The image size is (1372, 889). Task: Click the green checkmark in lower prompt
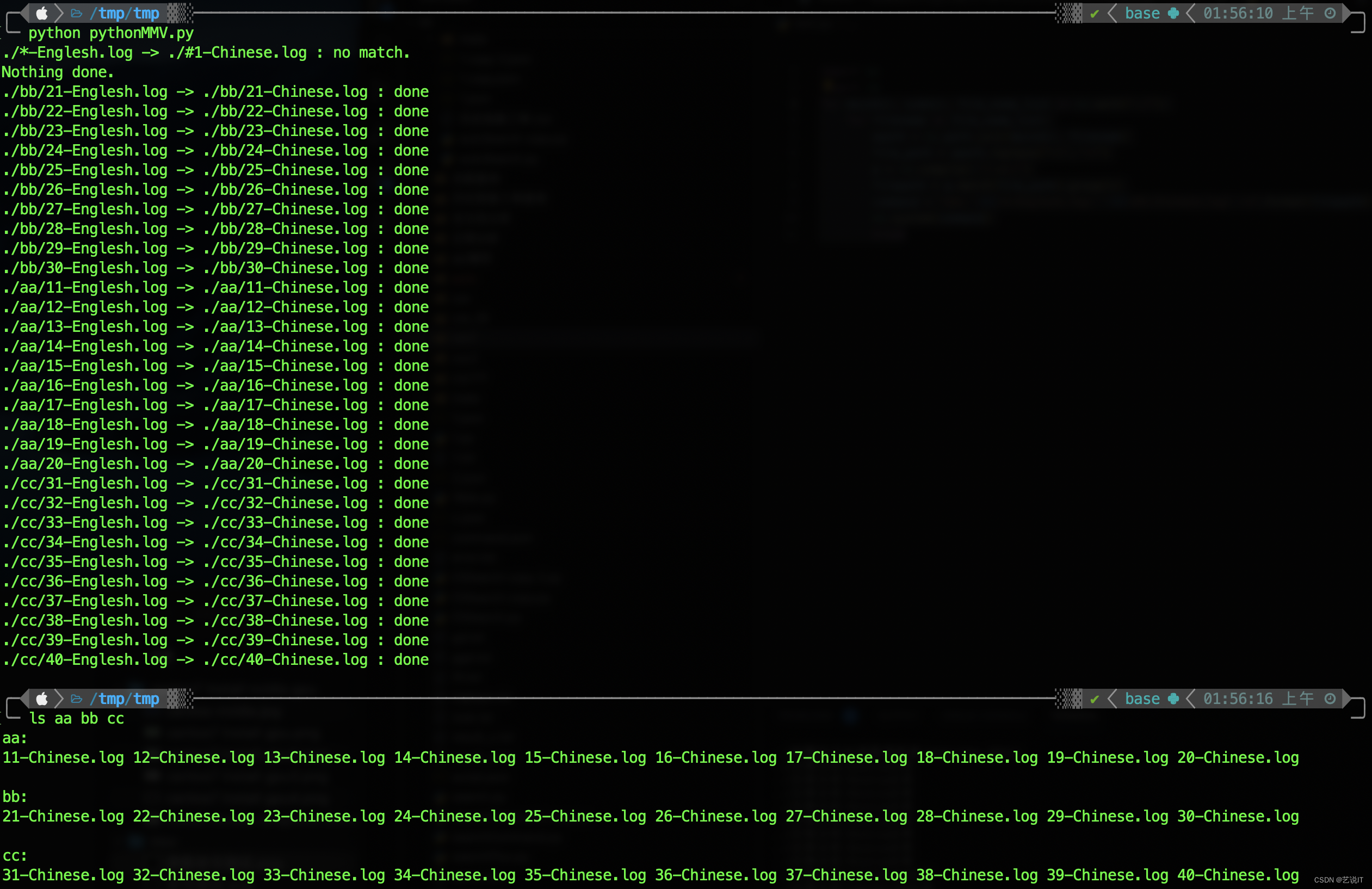pyautogui.click(x=1094, y=699)
